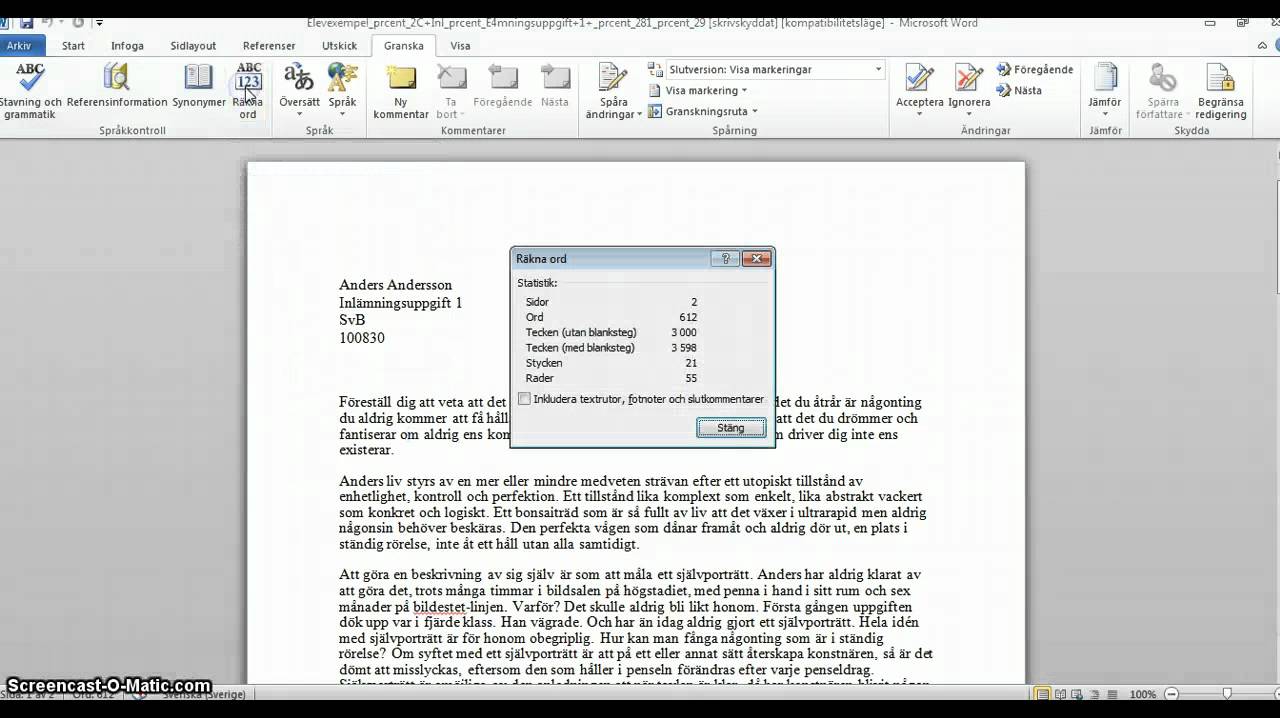The height and width of the screenshot is (718, 1280).
Task: Open the Acceptera dropdown arrow
Action: click(x=919, y=114)
